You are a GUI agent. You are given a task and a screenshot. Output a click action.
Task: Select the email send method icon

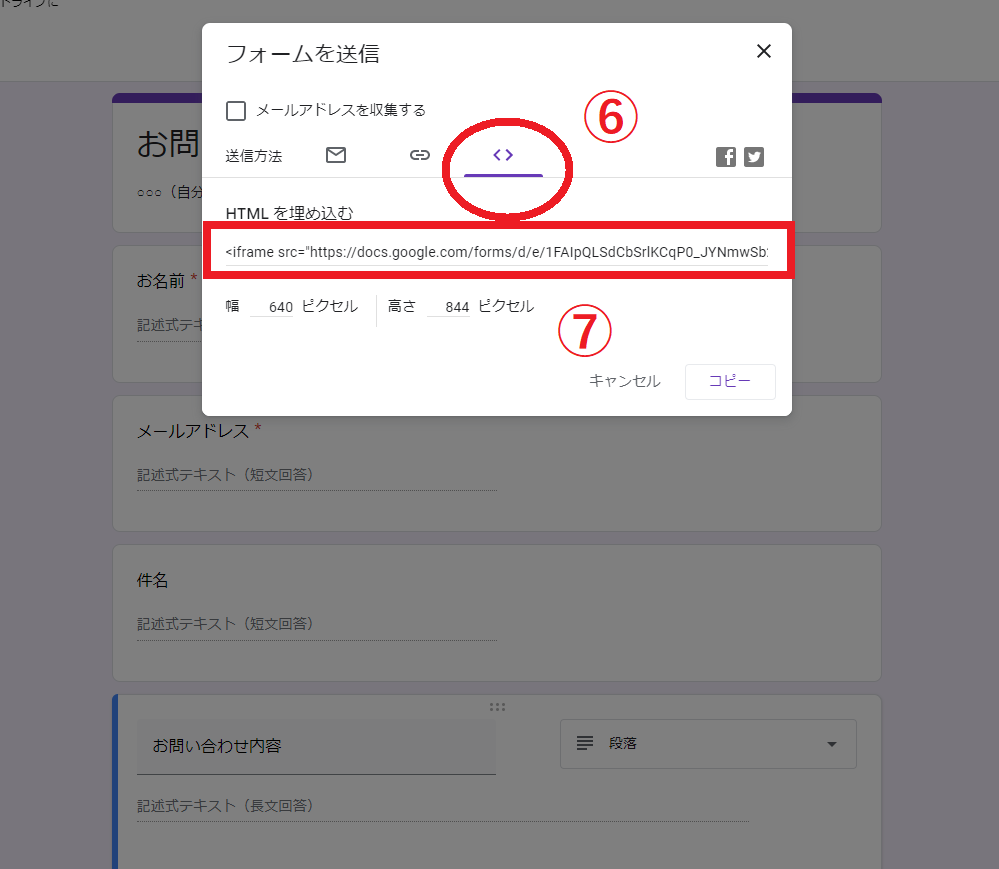pyautogui.click(x=336, y=155)
